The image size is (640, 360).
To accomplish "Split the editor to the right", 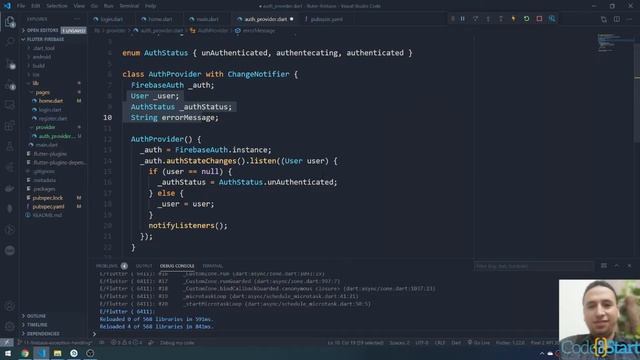I will (x=617, y=19).
